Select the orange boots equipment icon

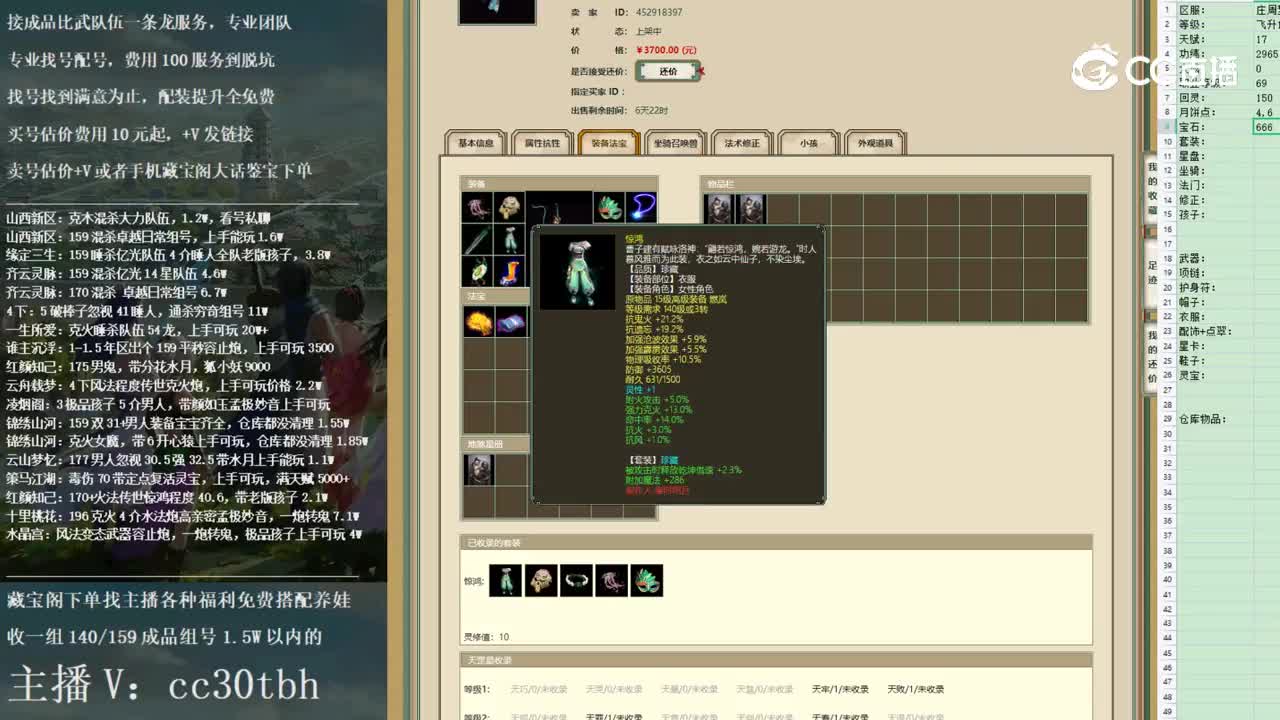pos(509,271)
